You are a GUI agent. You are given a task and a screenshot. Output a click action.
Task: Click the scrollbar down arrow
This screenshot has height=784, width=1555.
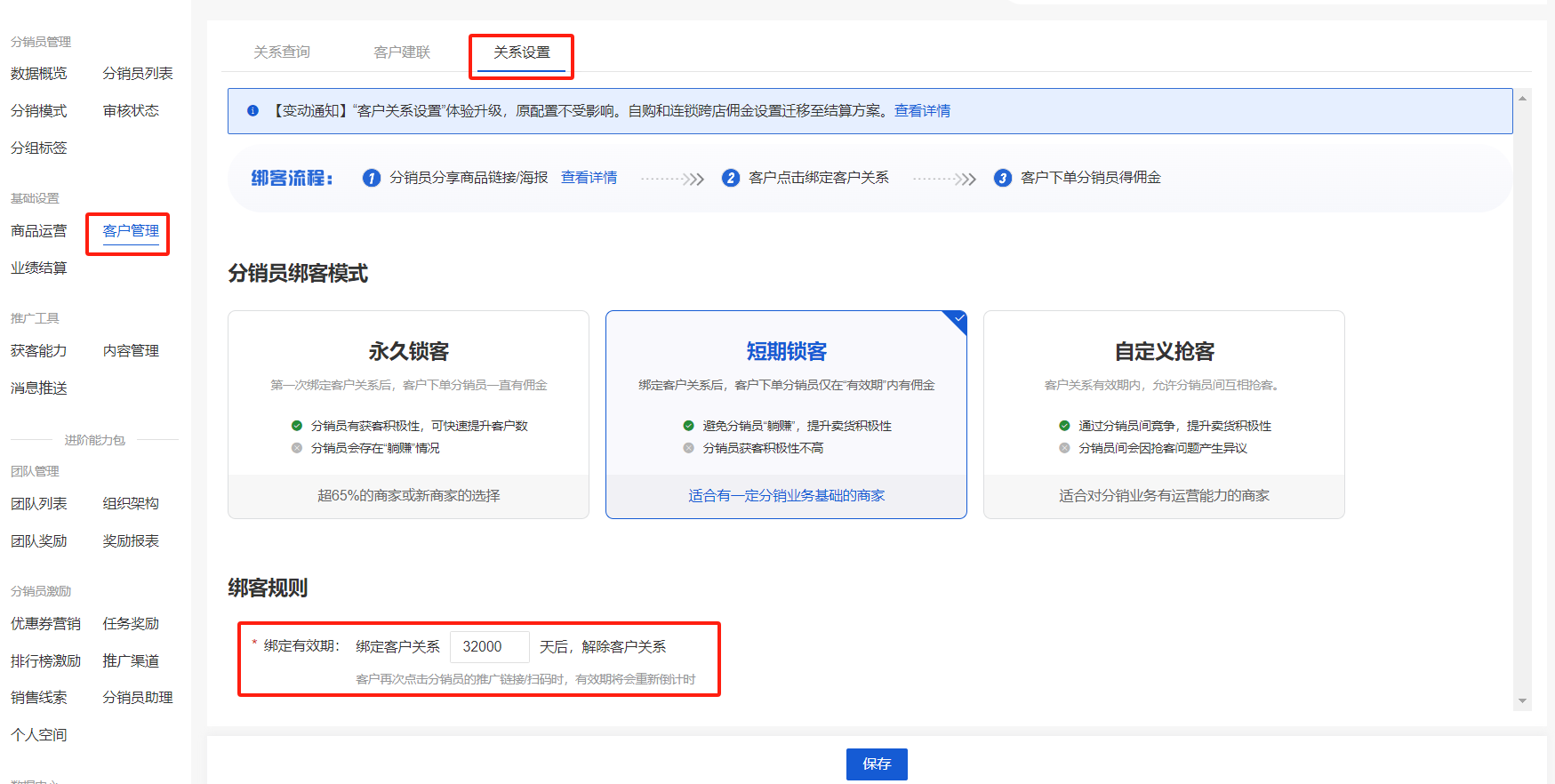point(1523,700)
